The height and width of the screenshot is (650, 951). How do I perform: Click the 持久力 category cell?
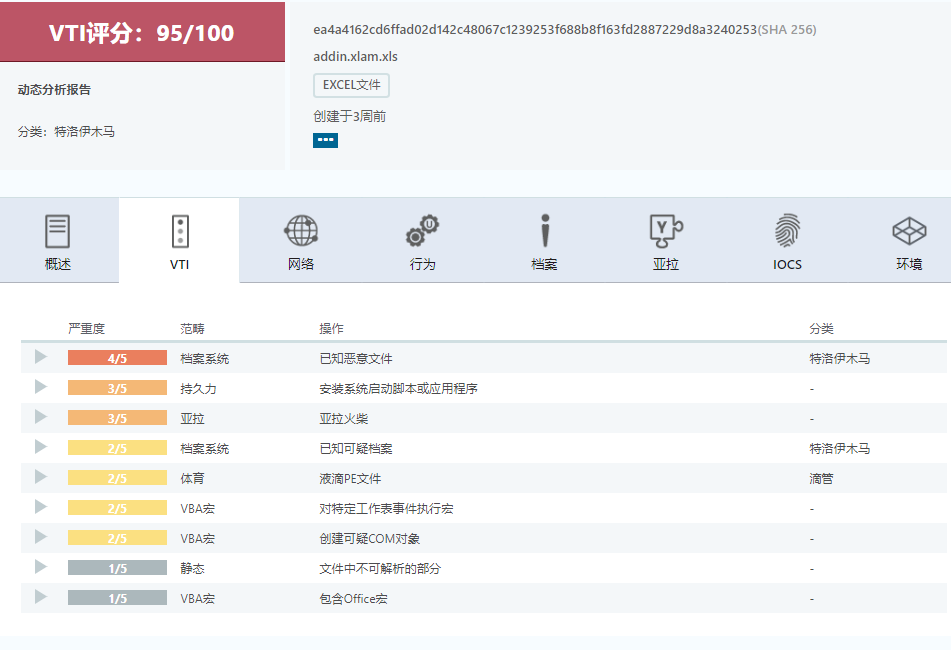point(198,388)
